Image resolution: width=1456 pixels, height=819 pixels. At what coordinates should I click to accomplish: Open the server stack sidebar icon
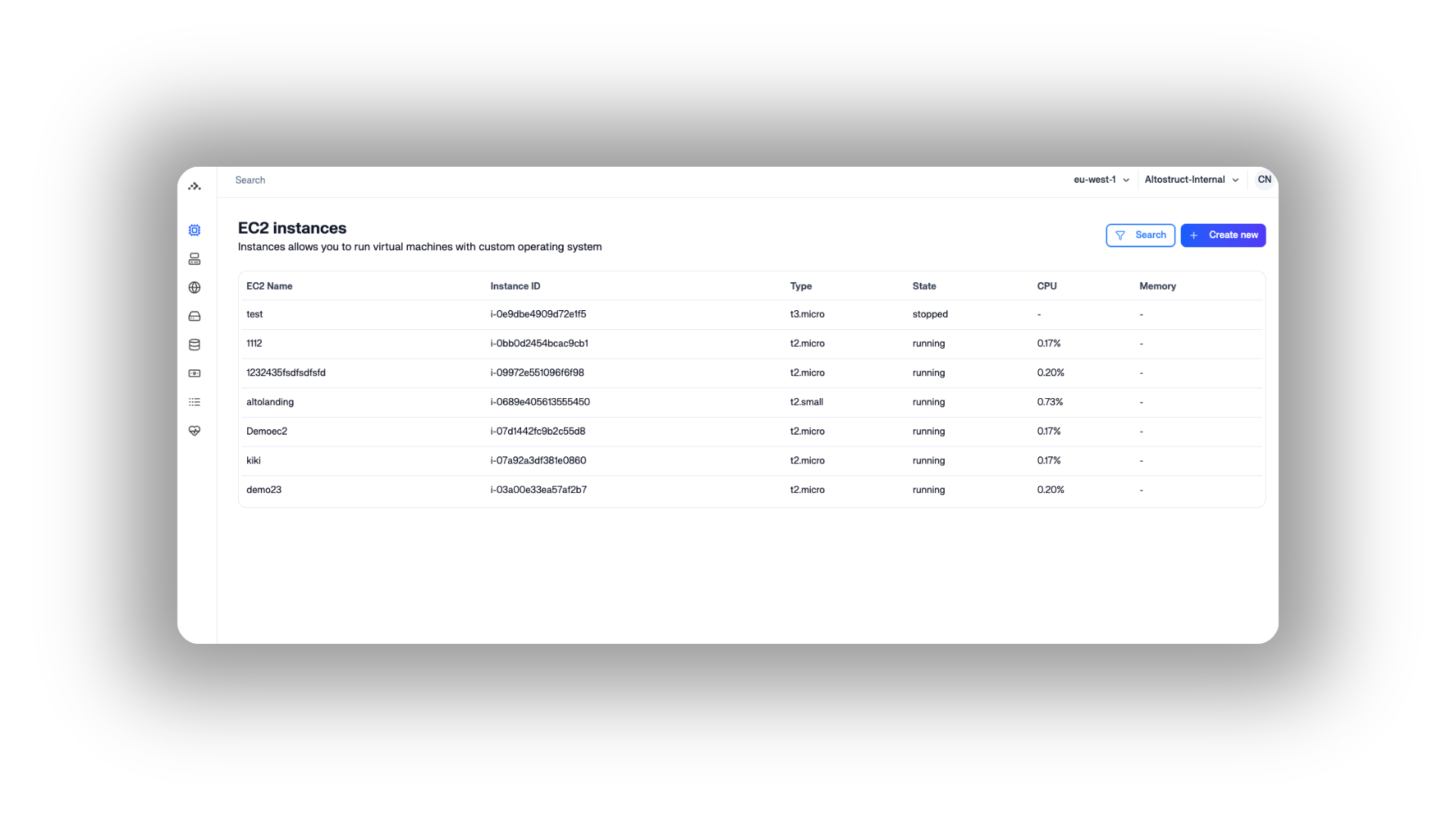point(194,259)
